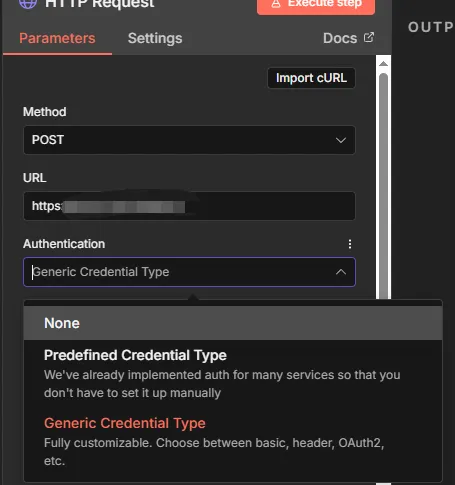Click the Import cURL button

click(311, 78)
